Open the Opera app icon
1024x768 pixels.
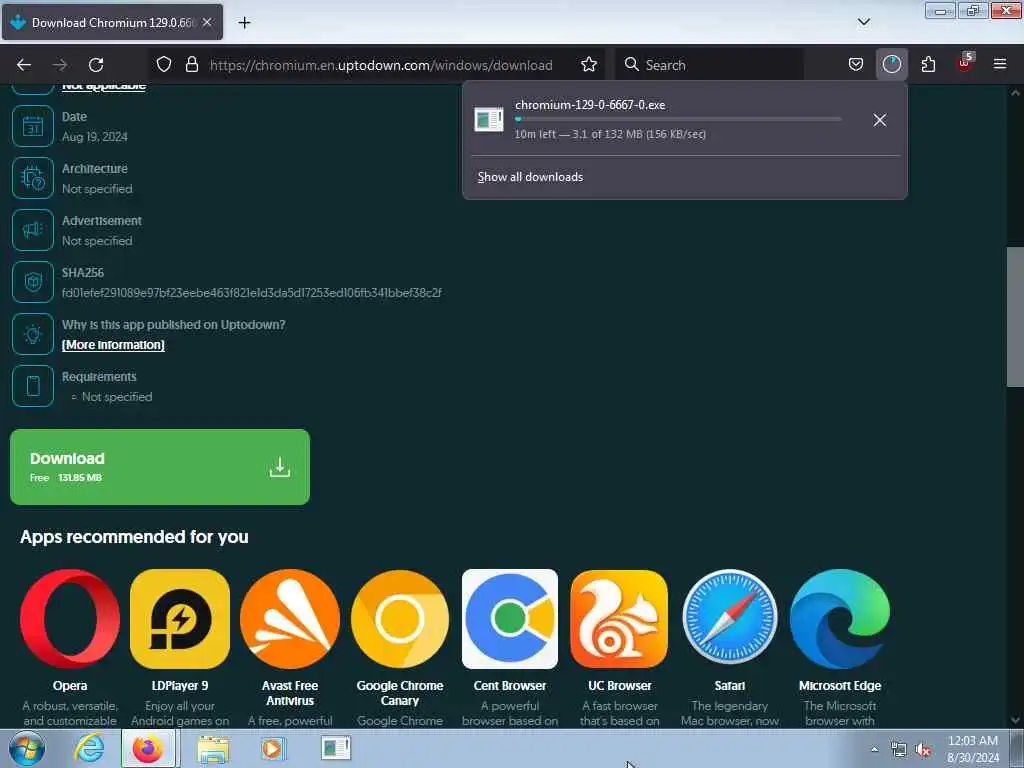(x=70, y=618)
